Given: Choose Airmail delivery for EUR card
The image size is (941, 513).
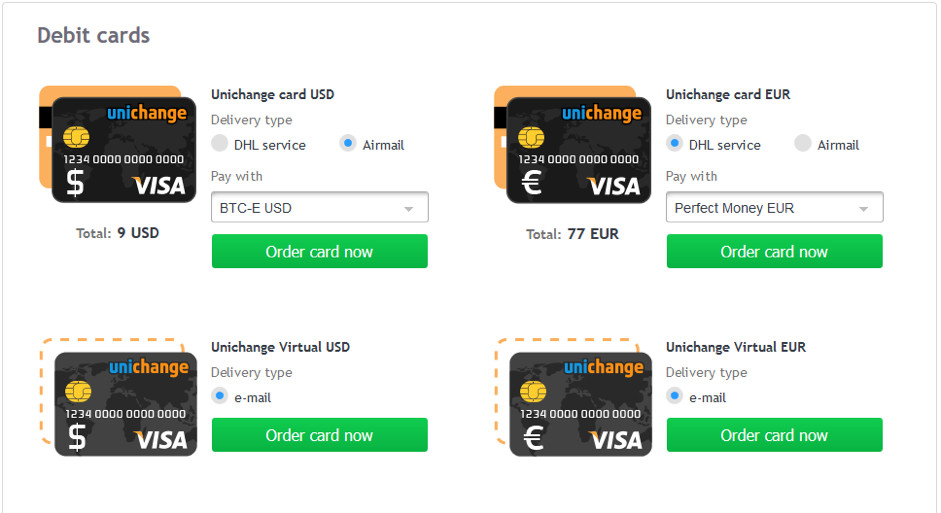Looking at the screenshot, I should (803, 144).
